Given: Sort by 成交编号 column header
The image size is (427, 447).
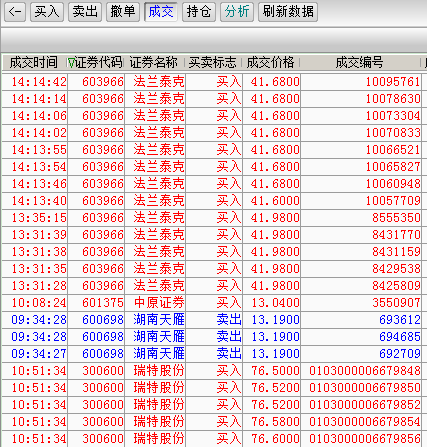Looking at the screenshot, I should coord(359,62).
